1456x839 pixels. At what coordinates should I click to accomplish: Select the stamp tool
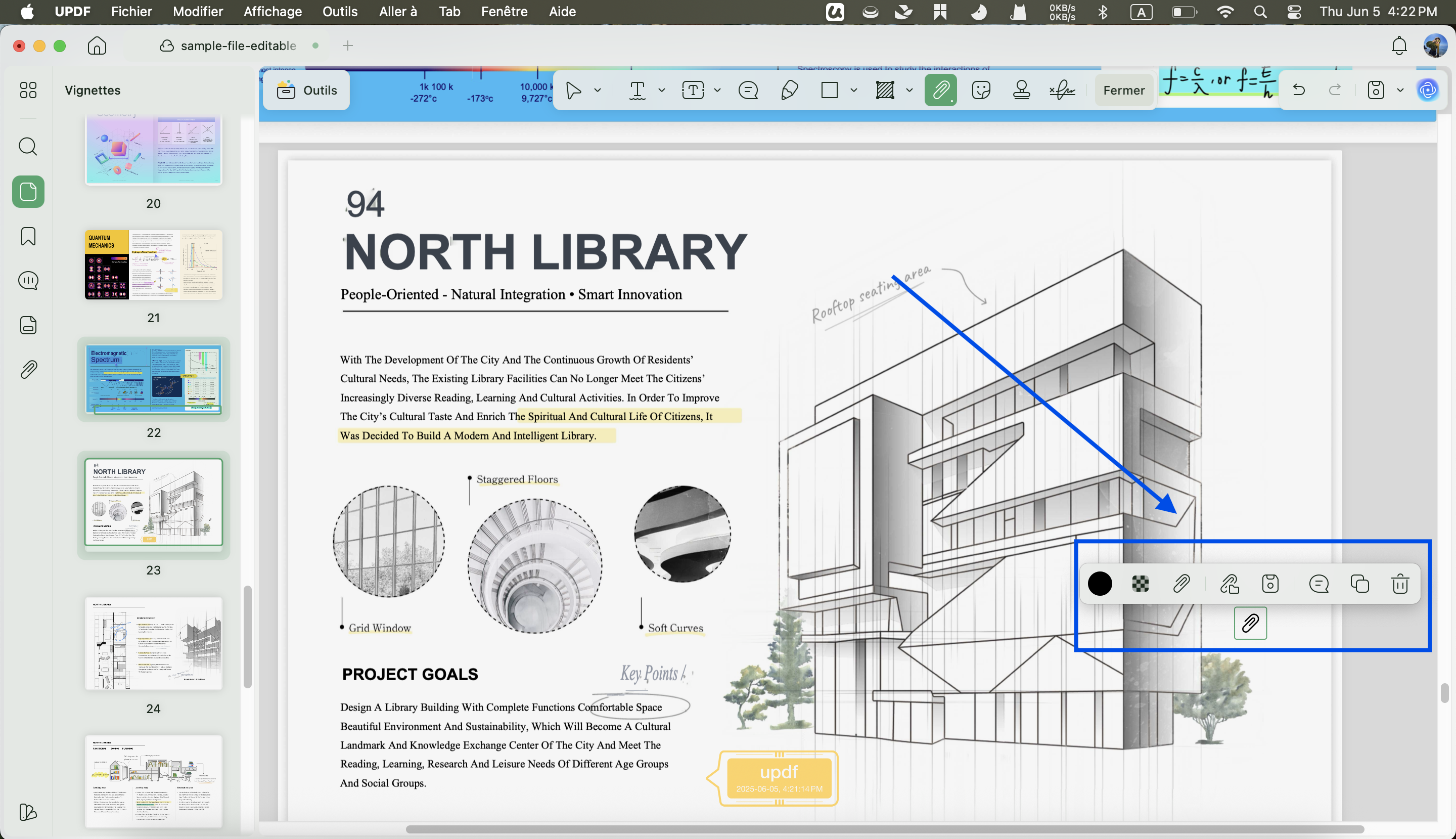click(x=1022, y=91)
